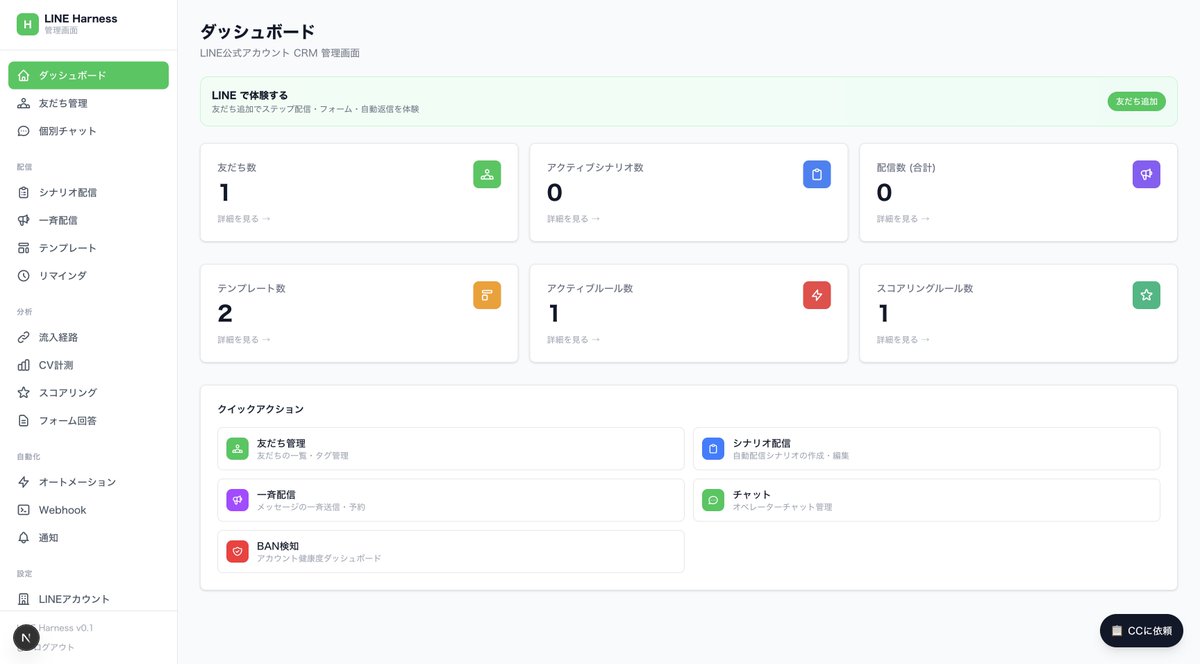The width and height of the screenshot is (1200, 664).
Task: Click the people icon beside 友だち管理 in sidebar
Action: pyautogui.click(x=24, y=103)
